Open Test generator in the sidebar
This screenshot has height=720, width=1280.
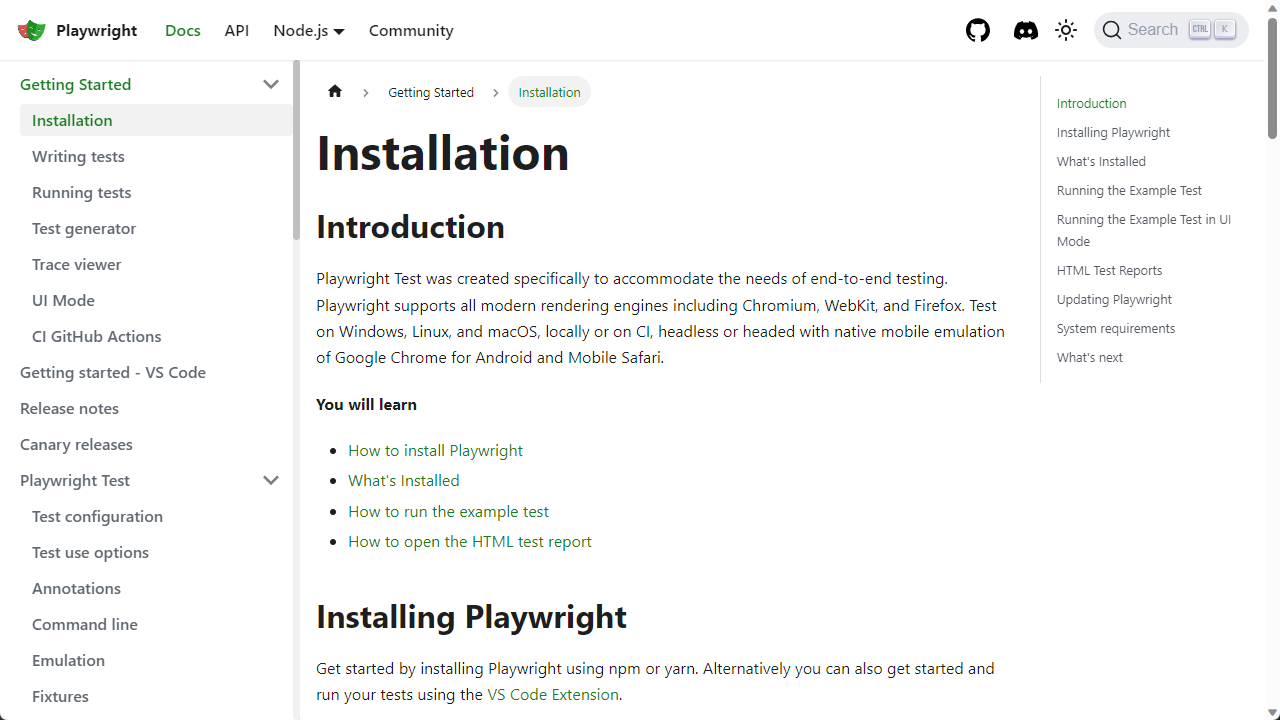tap(156, 228)
